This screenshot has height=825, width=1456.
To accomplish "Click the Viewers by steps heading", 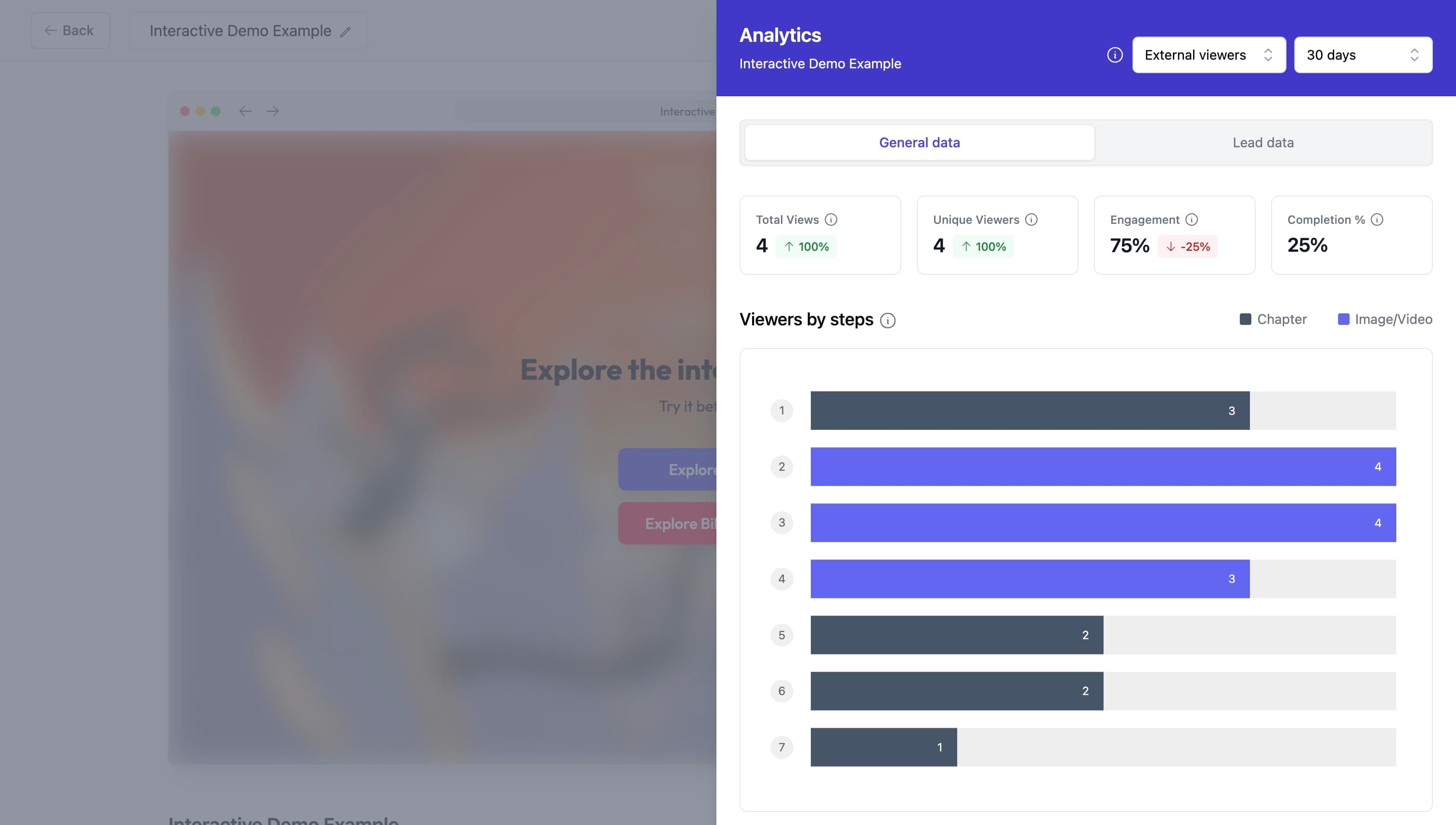I will point(806,320).
